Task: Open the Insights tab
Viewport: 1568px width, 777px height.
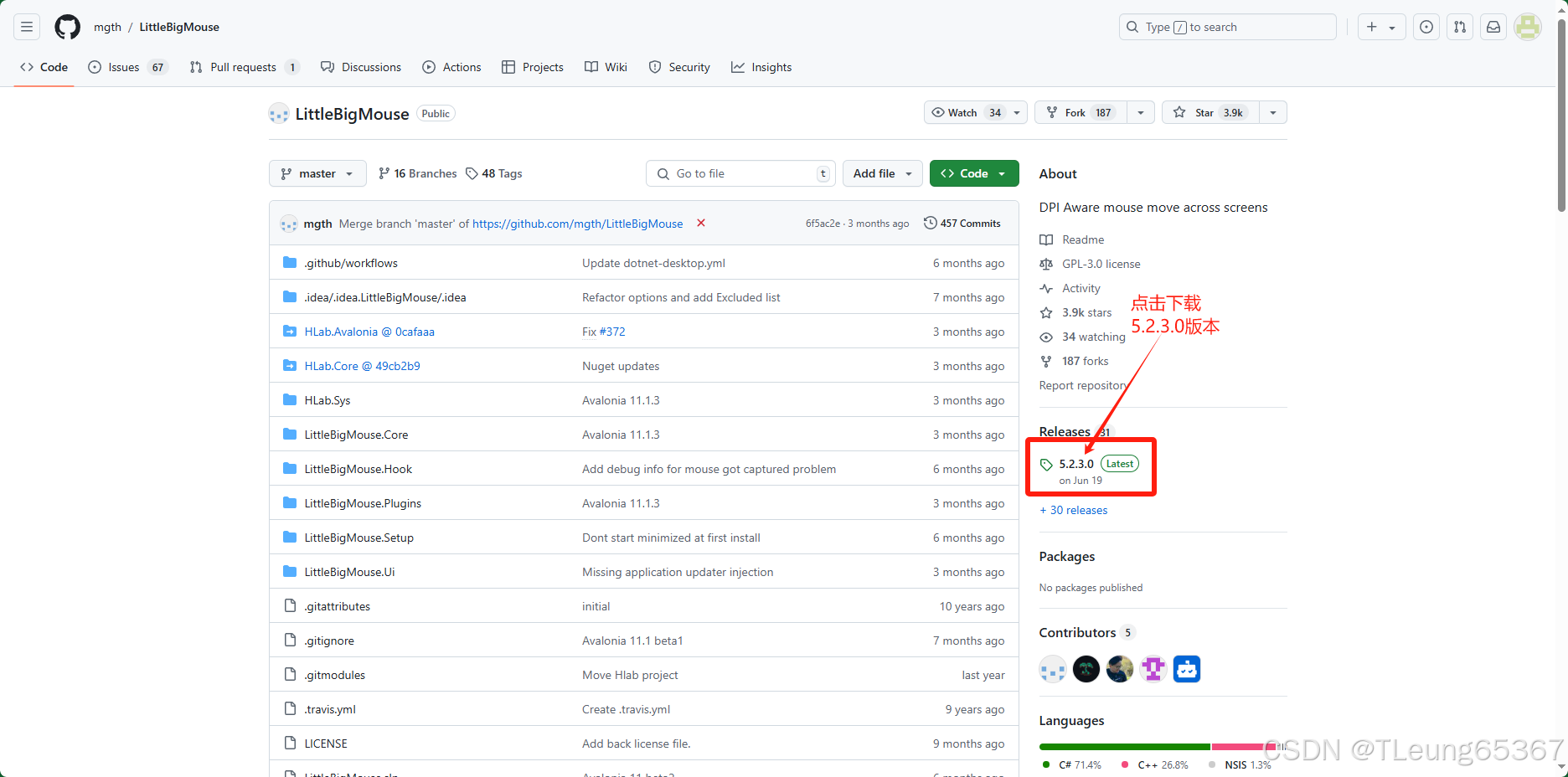Action: click(761, 67)
